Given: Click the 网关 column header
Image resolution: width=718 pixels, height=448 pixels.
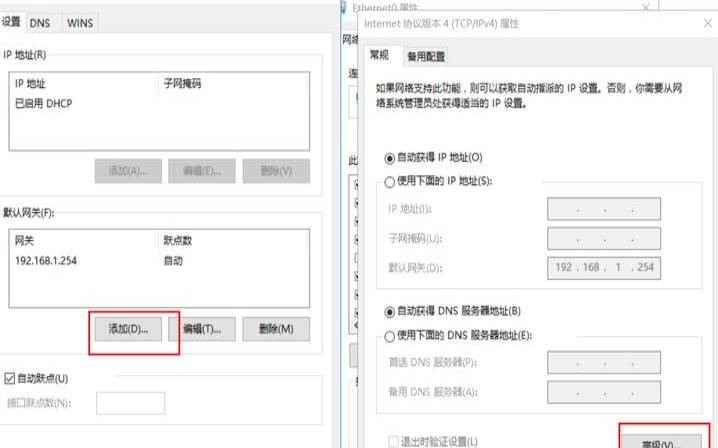Looking at the screenshot, I should [24, 240].
